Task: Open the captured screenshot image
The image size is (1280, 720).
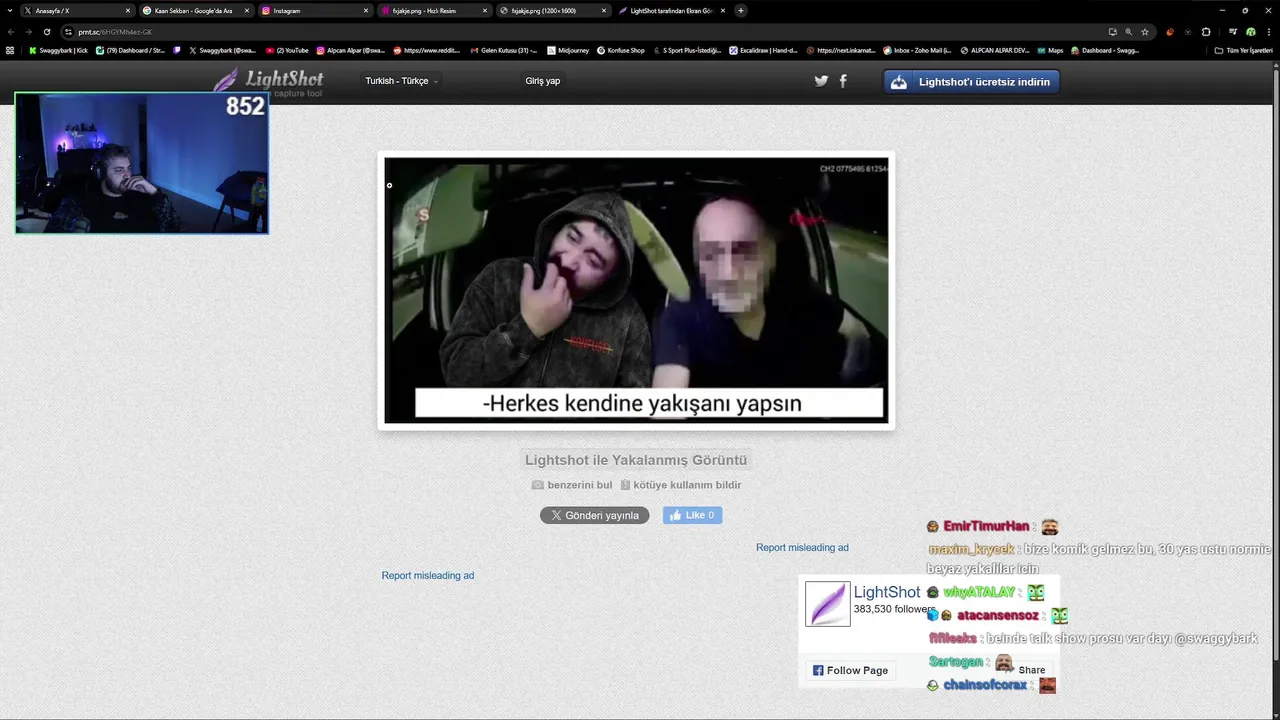Action: [x=636, y=290]
